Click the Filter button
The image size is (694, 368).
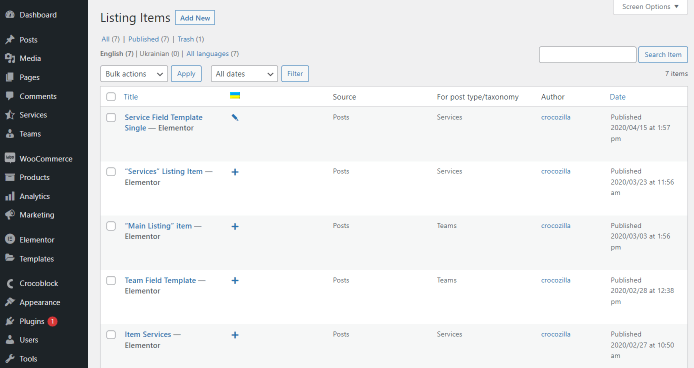click(295, 74)
